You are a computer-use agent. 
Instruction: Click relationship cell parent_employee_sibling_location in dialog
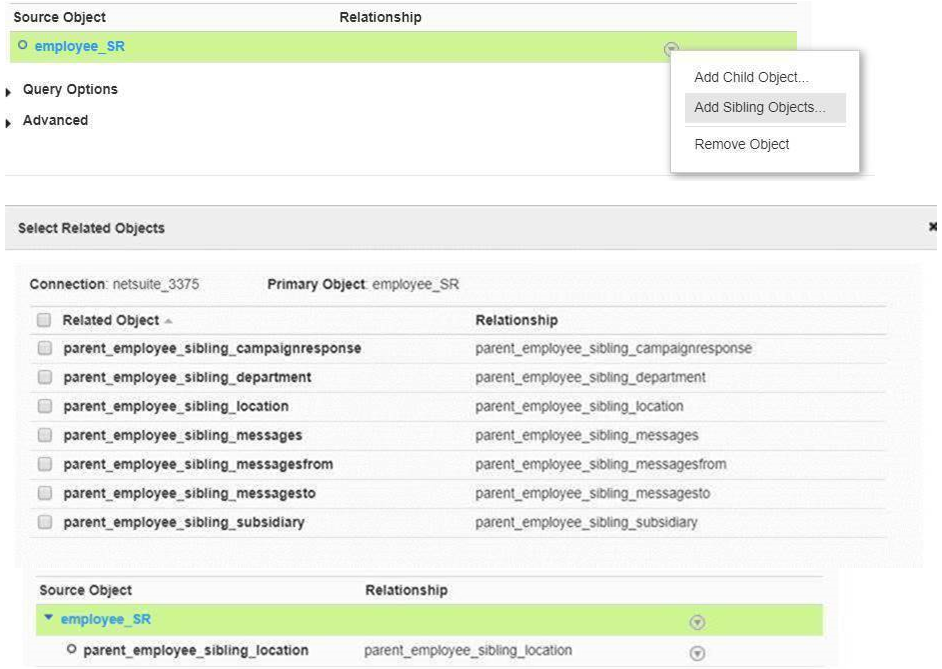[579, 407]
